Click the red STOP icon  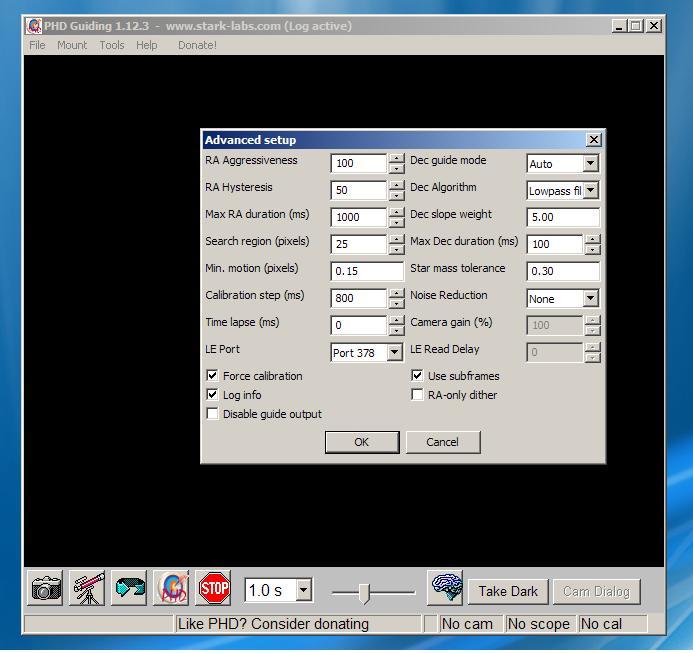click(213, 588)
